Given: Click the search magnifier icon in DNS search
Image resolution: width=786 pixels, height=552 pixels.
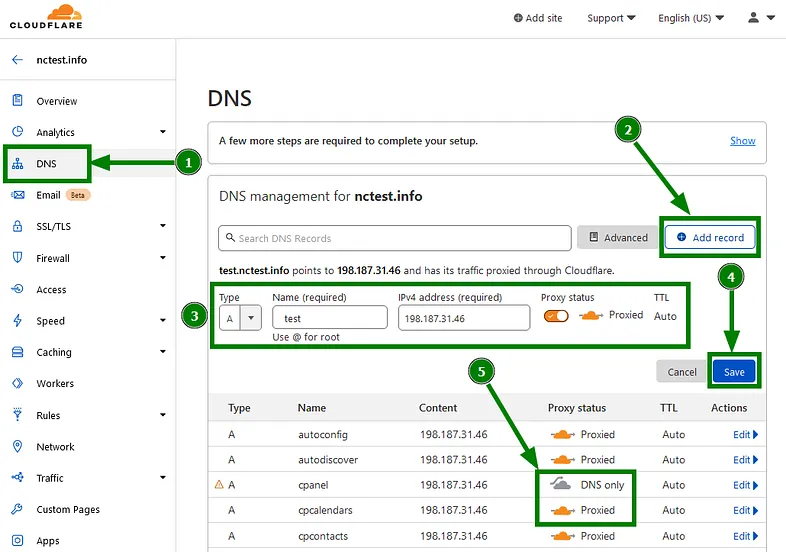Looking at the screenshot, I should pyautogui.click(x=230, y=237).
